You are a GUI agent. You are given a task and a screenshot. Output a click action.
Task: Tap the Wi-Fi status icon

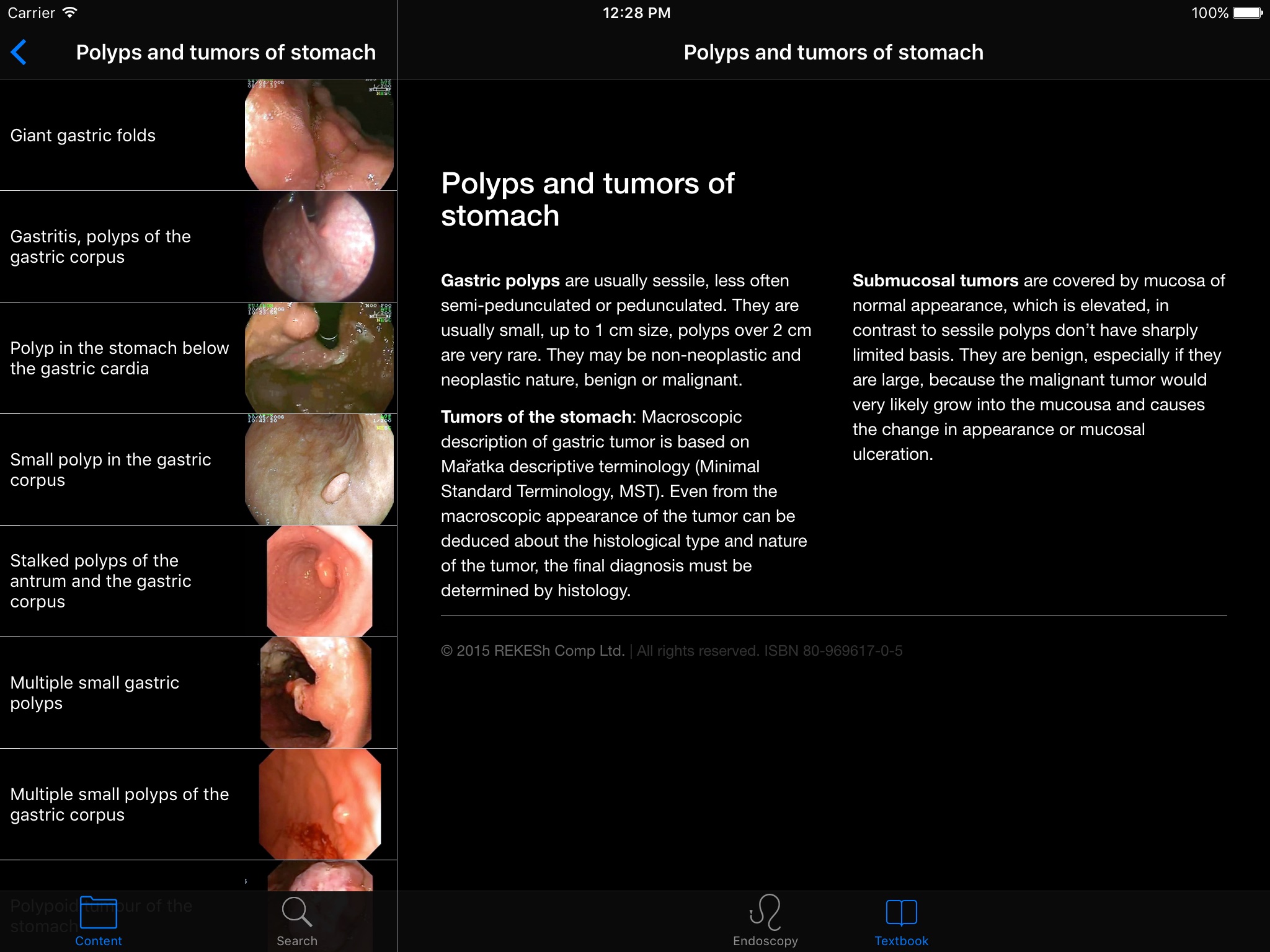point(70,12)
